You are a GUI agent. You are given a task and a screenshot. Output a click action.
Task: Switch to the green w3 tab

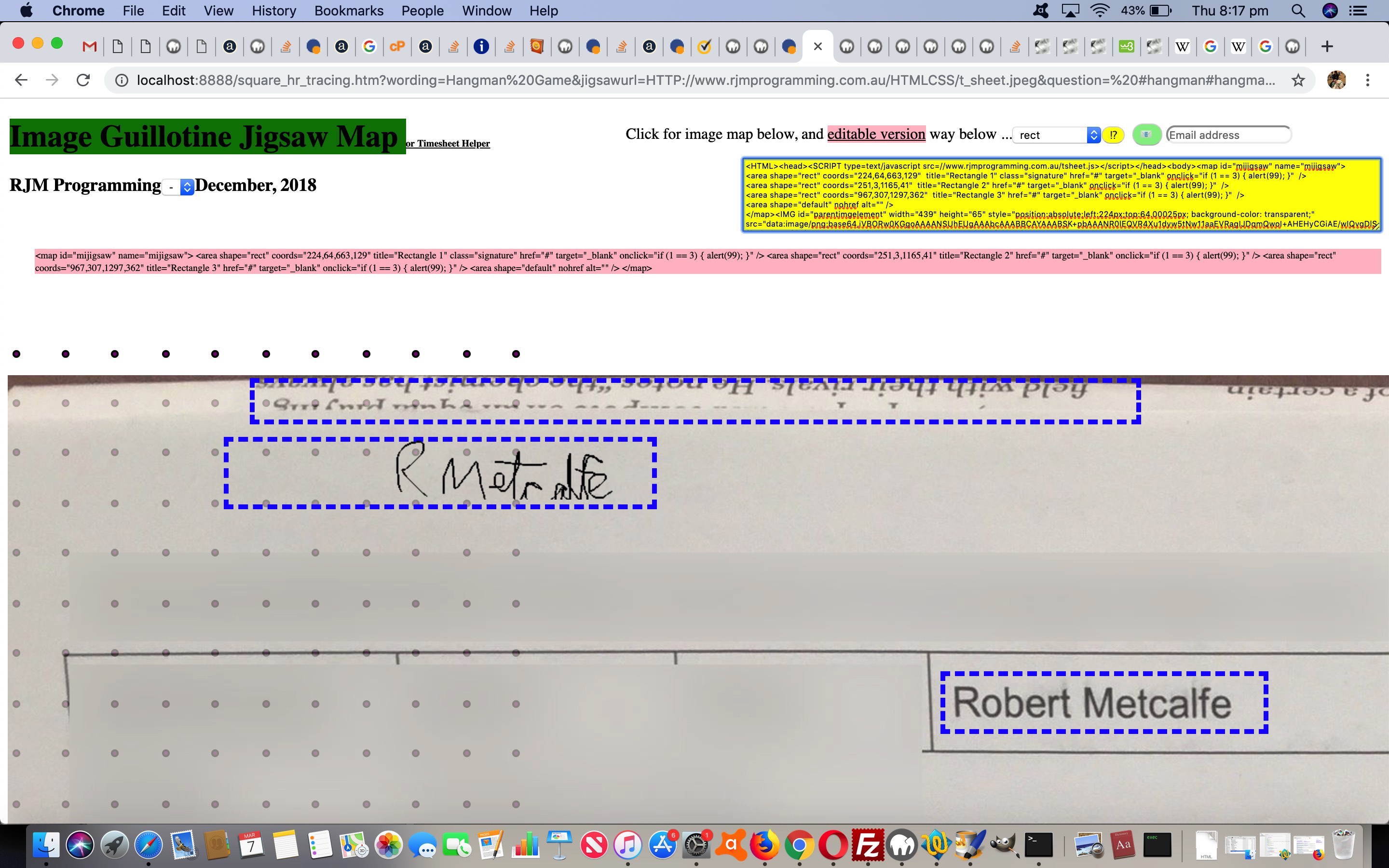pos(1126,46)
